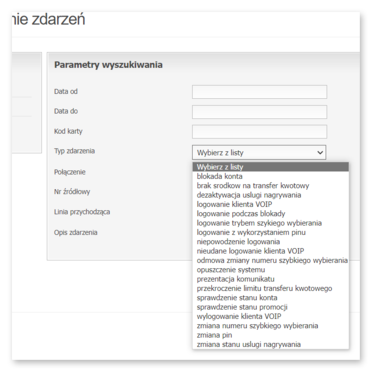This screenshot has width=370, height=370.
Task: Select 'brak srodkow na transfer kwotowy'
Action: (271, 186)
